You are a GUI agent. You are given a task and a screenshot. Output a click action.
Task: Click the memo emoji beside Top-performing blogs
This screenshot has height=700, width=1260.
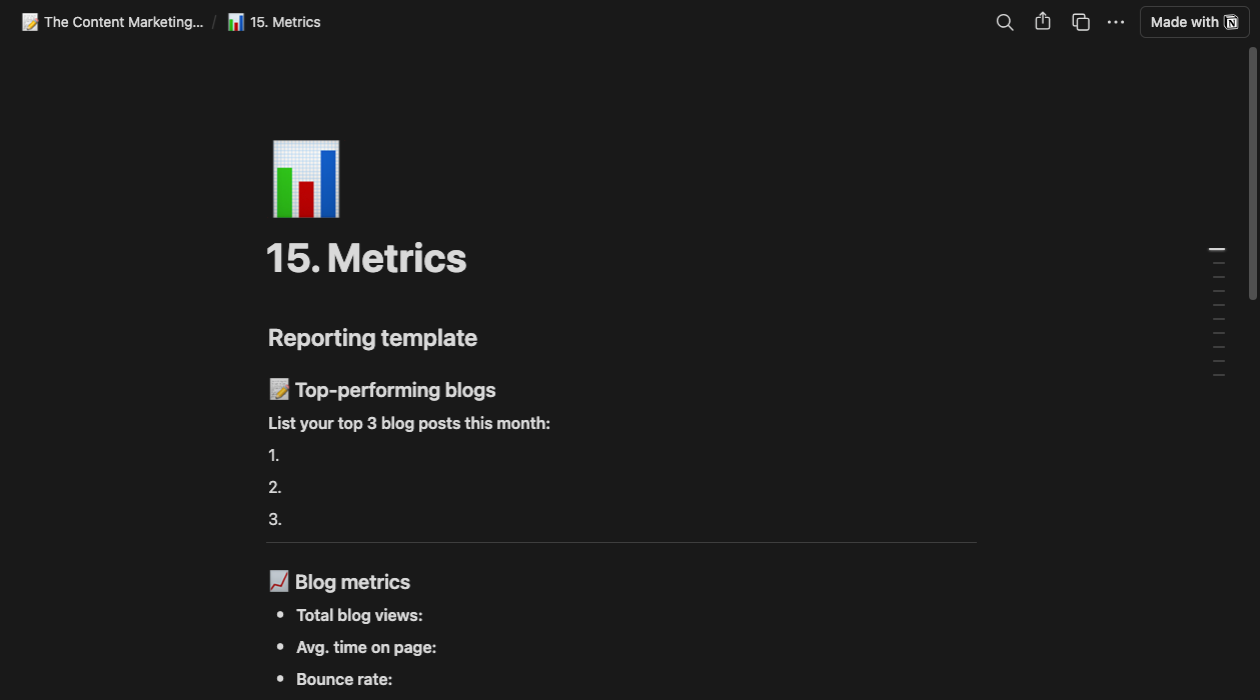[x=279, y=389]
